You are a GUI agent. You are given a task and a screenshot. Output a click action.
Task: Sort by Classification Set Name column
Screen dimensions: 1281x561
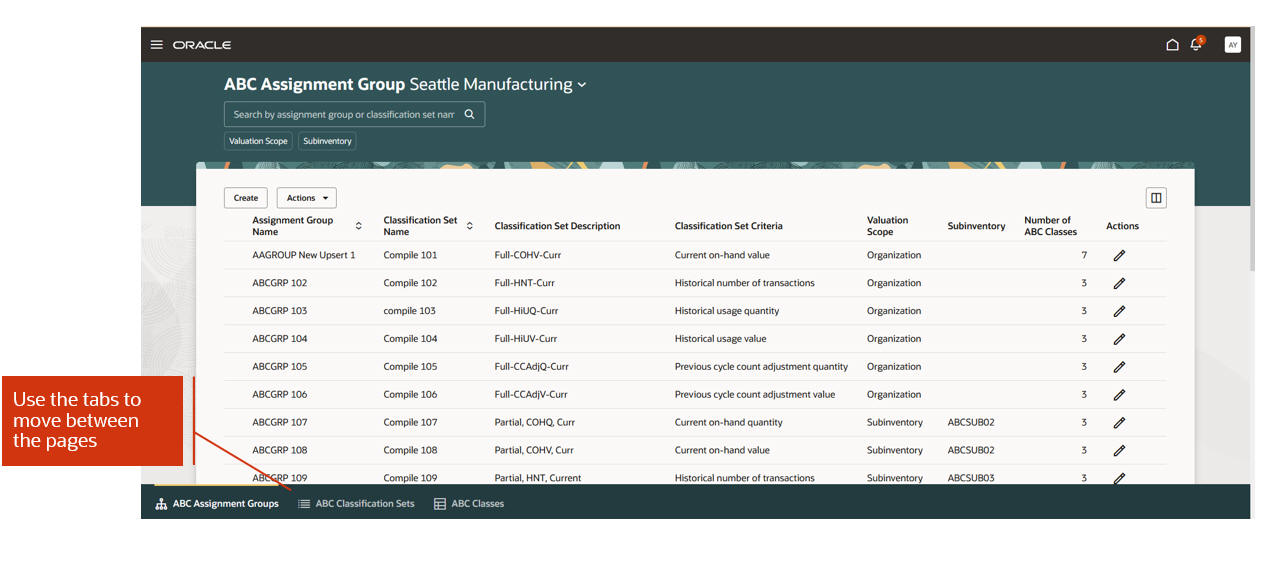(470, 226)
